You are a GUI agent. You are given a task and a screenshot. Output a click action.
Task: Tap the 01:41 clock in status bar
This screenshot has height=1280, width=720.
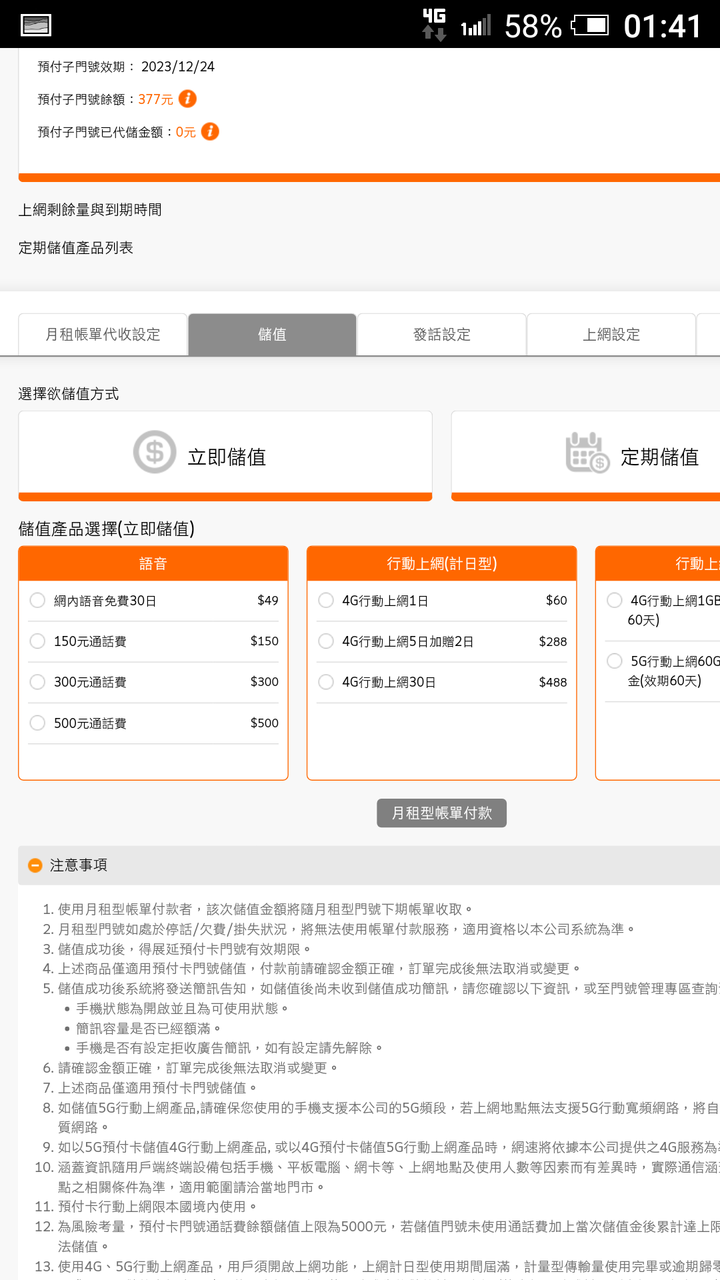coord(663,26)
